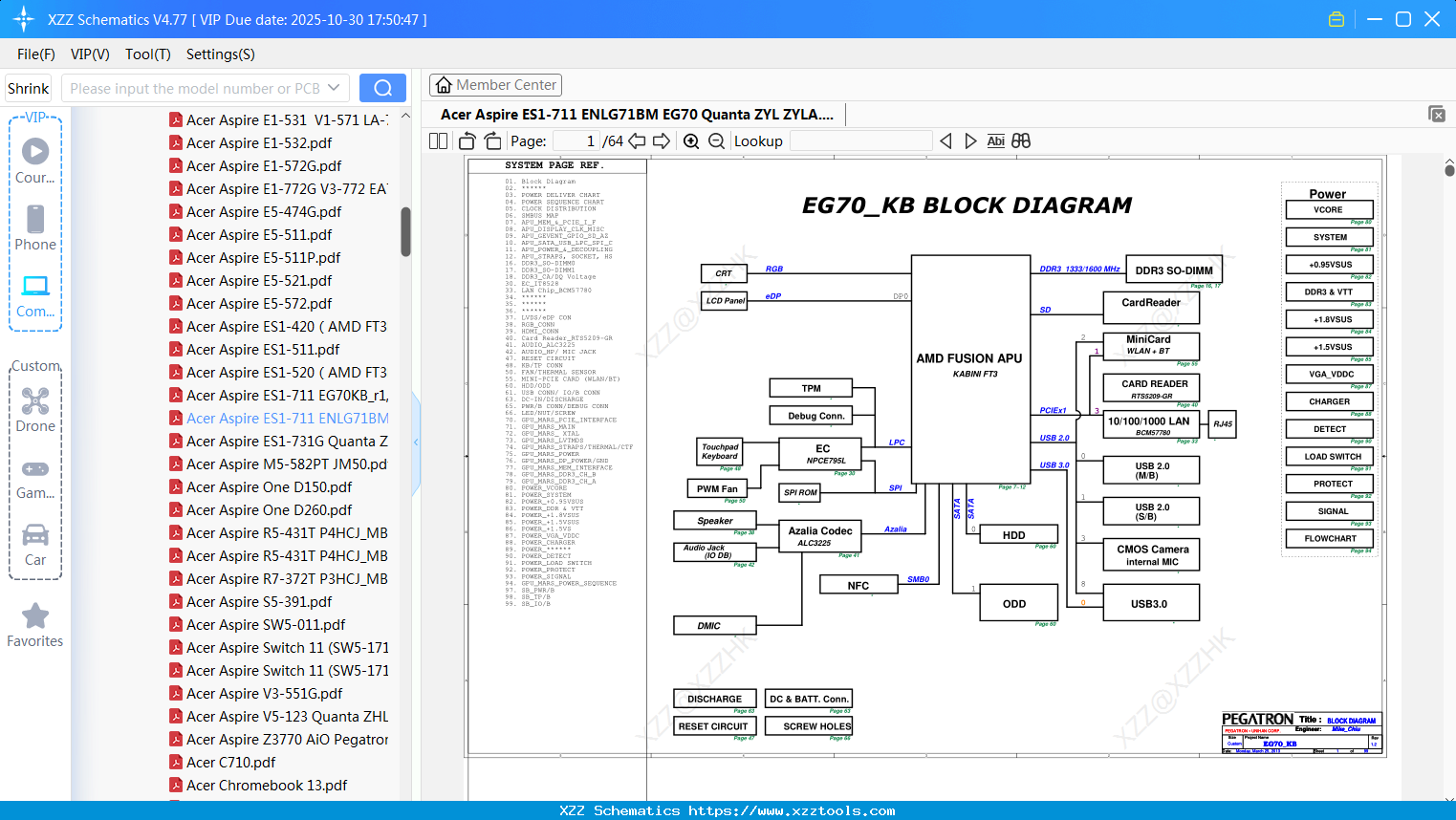1456x820 pixels.
Task: Open Acer Aspire ES1-511.pdf
Action: coord(263,350)
